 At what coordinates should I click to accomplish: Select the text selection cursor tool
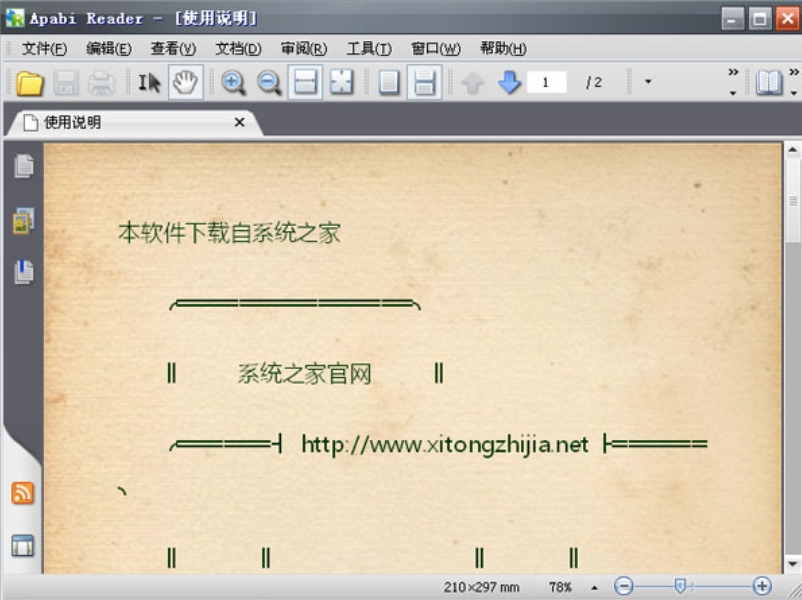coord(149,82)
